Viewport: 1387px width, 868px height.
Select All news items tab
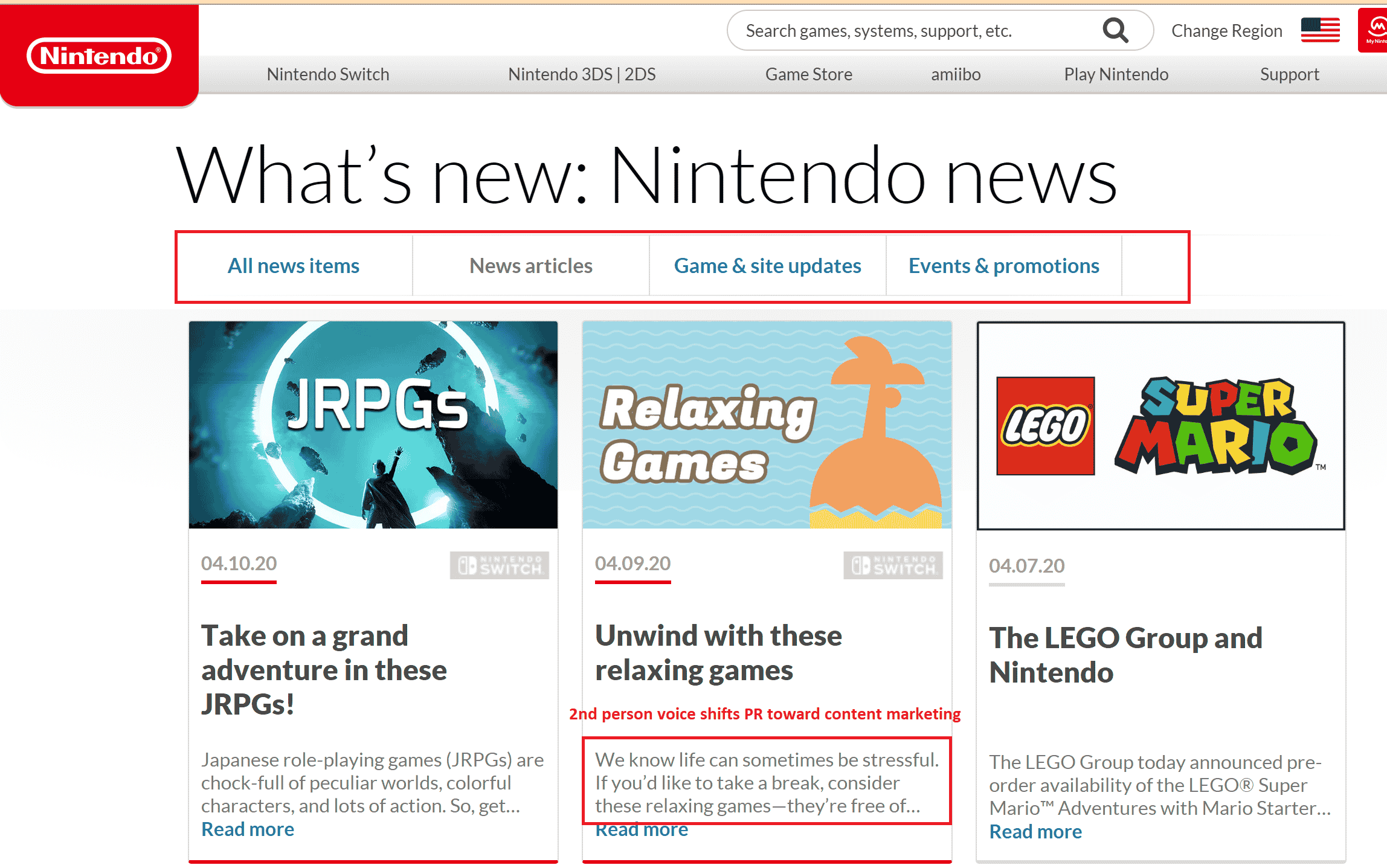click(294, 266)
